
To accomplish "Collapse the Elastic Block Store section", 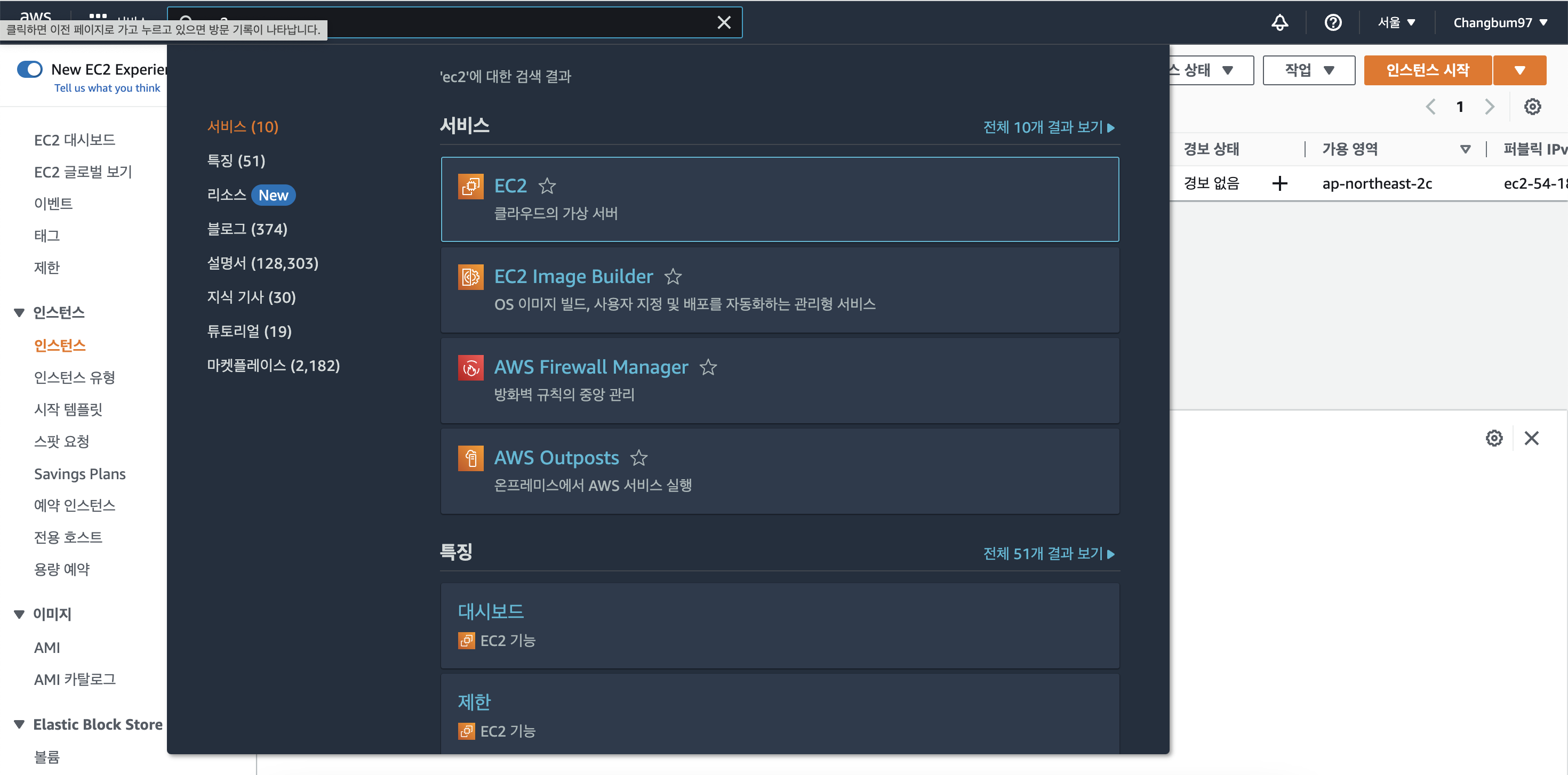I will pyautogui.click(x=20, y=724).
